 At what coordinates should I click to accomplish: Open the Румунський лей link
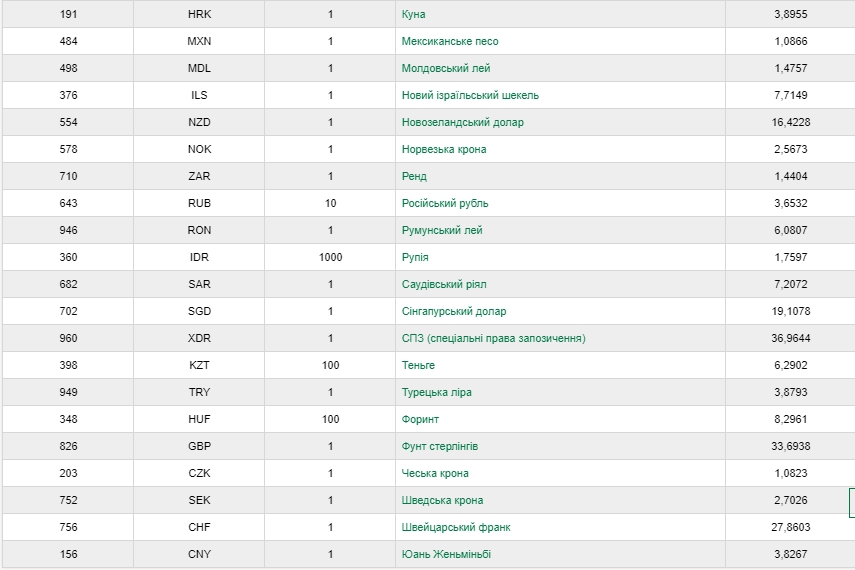(441, 230)
